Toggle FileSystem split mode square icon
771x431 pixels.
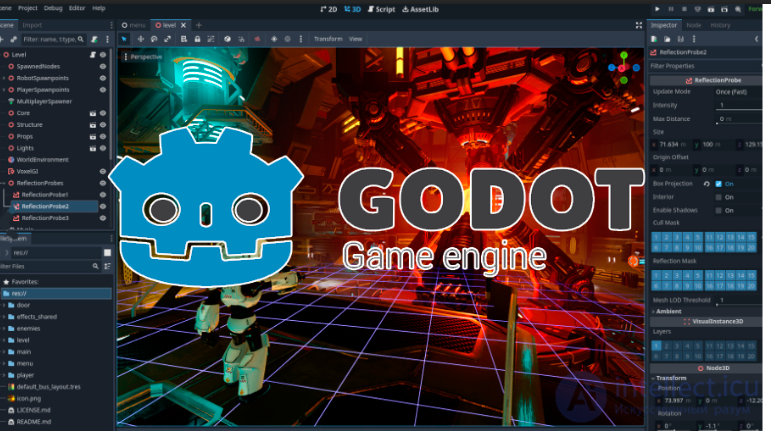107,253
